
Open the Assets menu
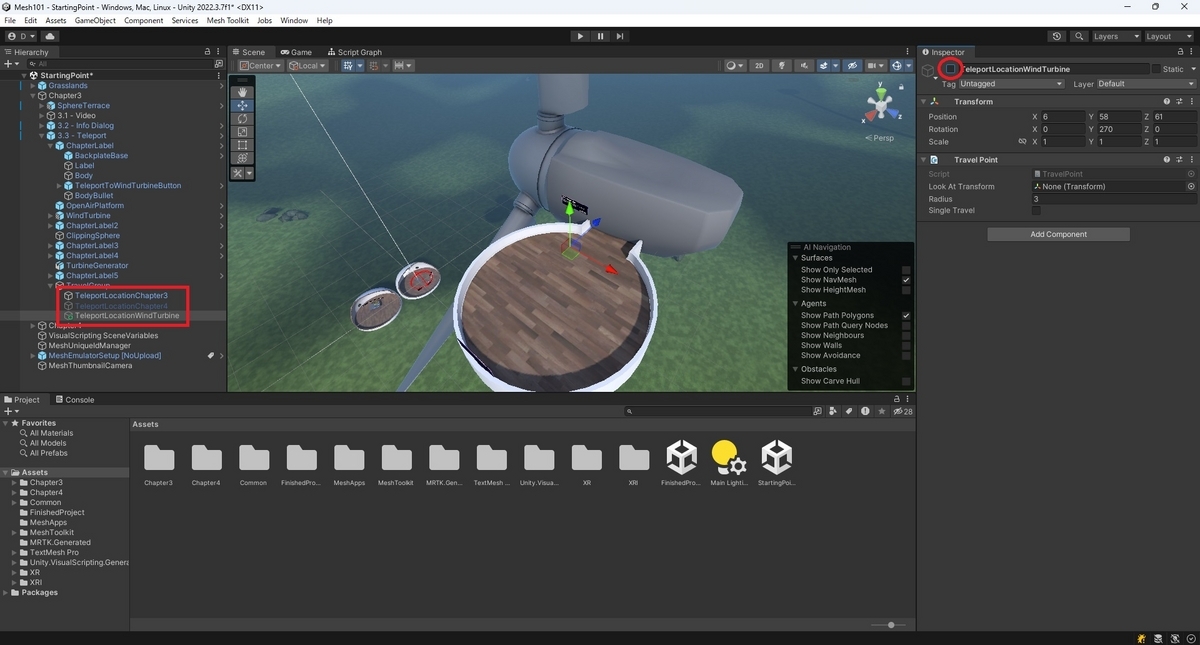(56, 20)
